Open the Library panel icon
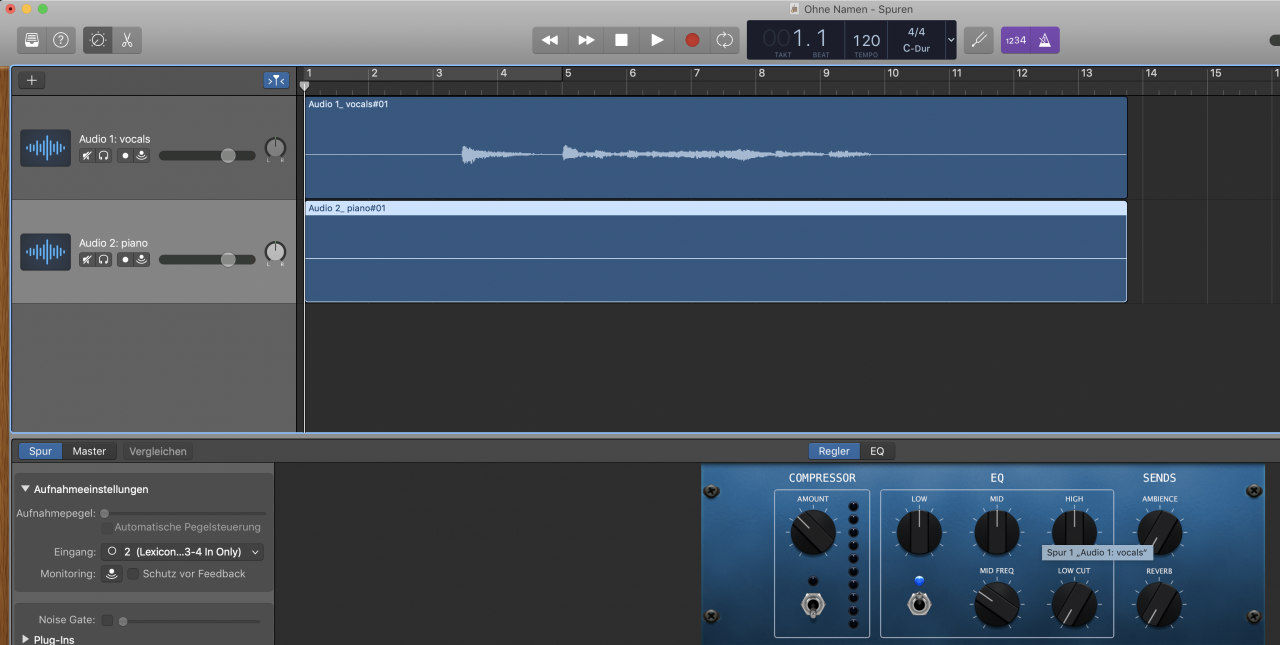 32,40
